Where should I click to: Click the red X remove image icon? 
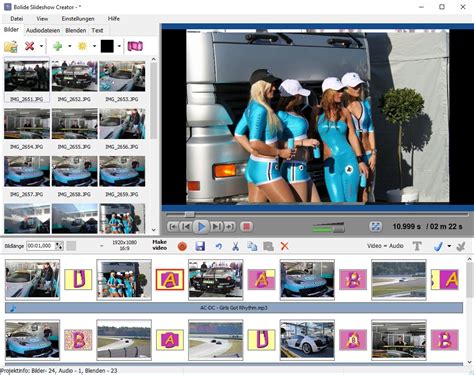tap(30, 46)
